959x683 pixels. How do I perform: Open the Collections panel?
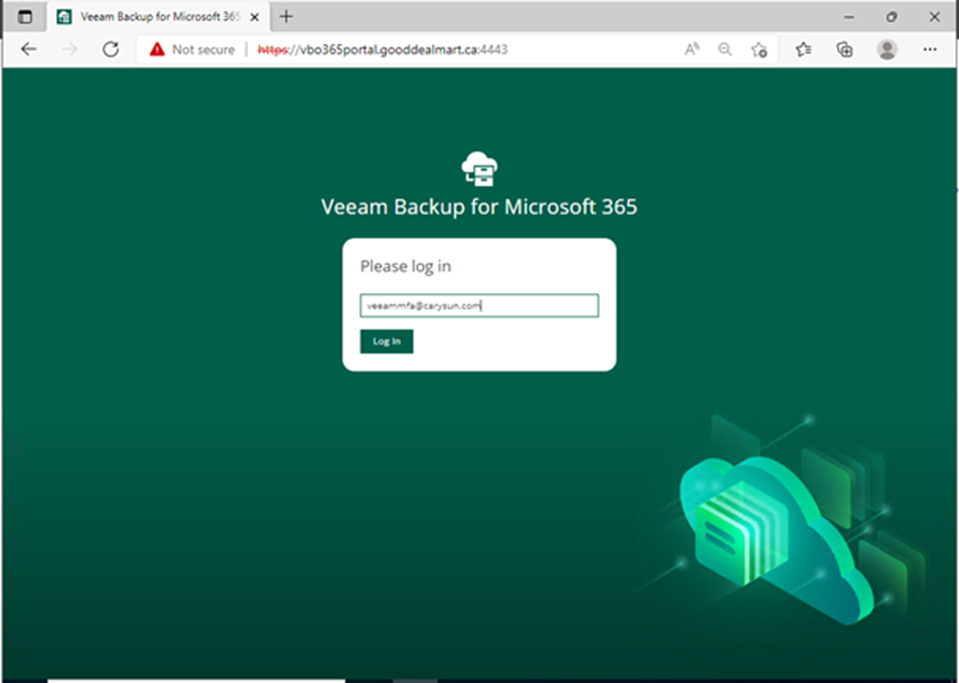pyautogui.click(x=845, y=50)
